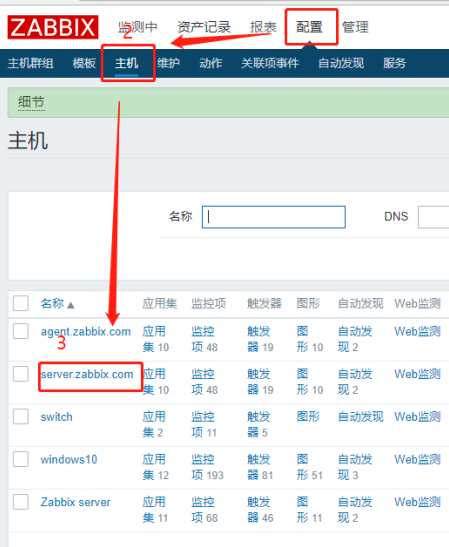Open host server.zabbix.com
This screenshot has width=449, height=547.
click(x=87, y=374)
